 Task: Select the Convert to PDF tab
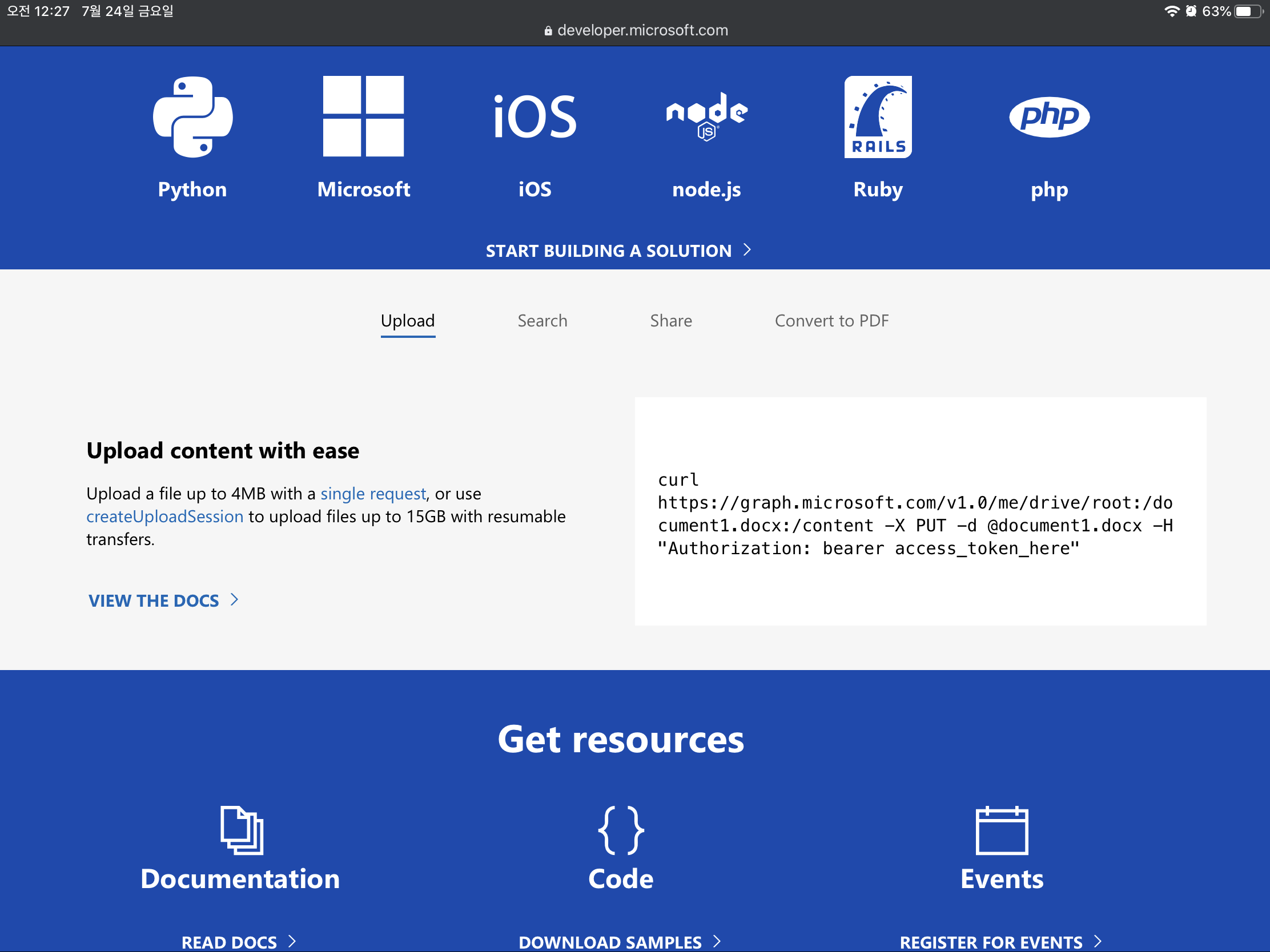831,321
